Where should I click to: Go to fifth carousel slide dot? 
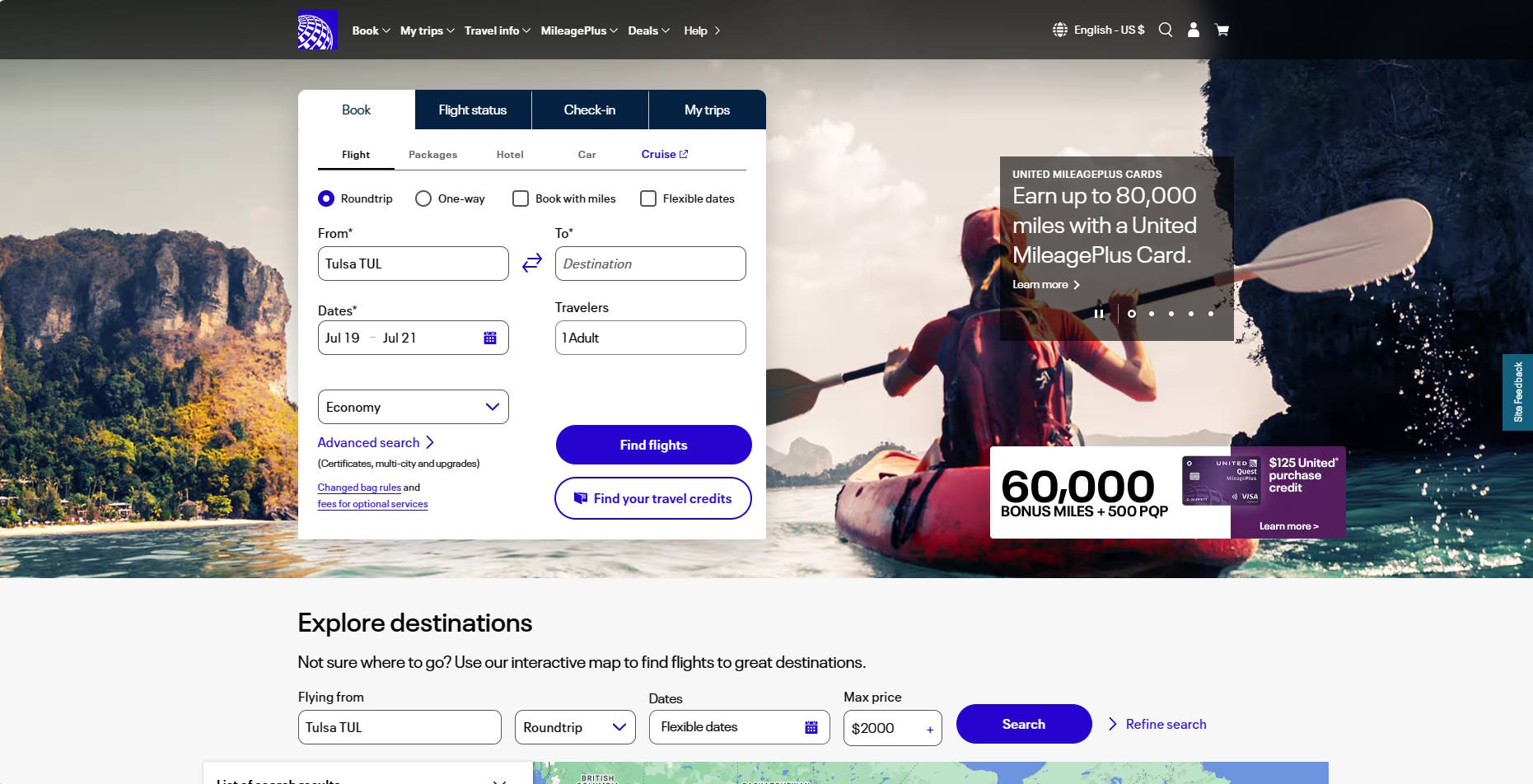[x=1211, y=314]
